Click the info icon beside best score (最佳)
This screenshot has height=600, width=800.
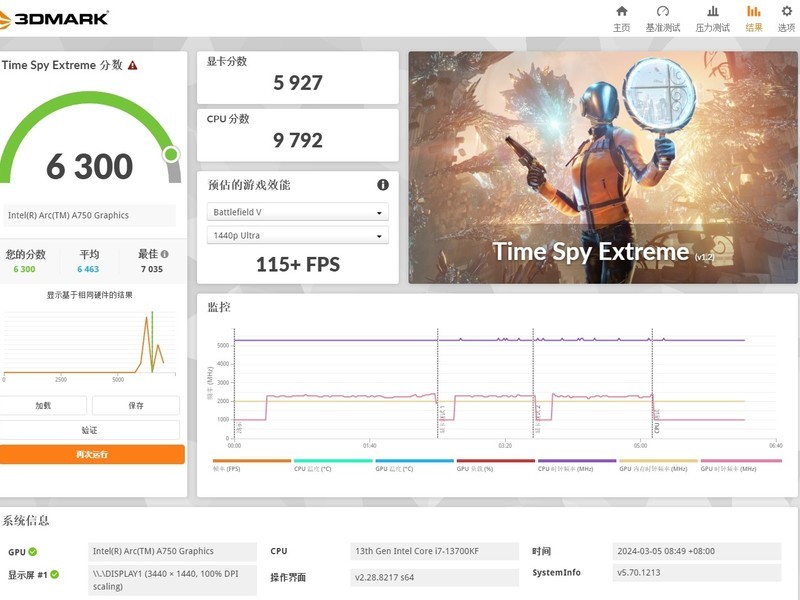point(164,254)
